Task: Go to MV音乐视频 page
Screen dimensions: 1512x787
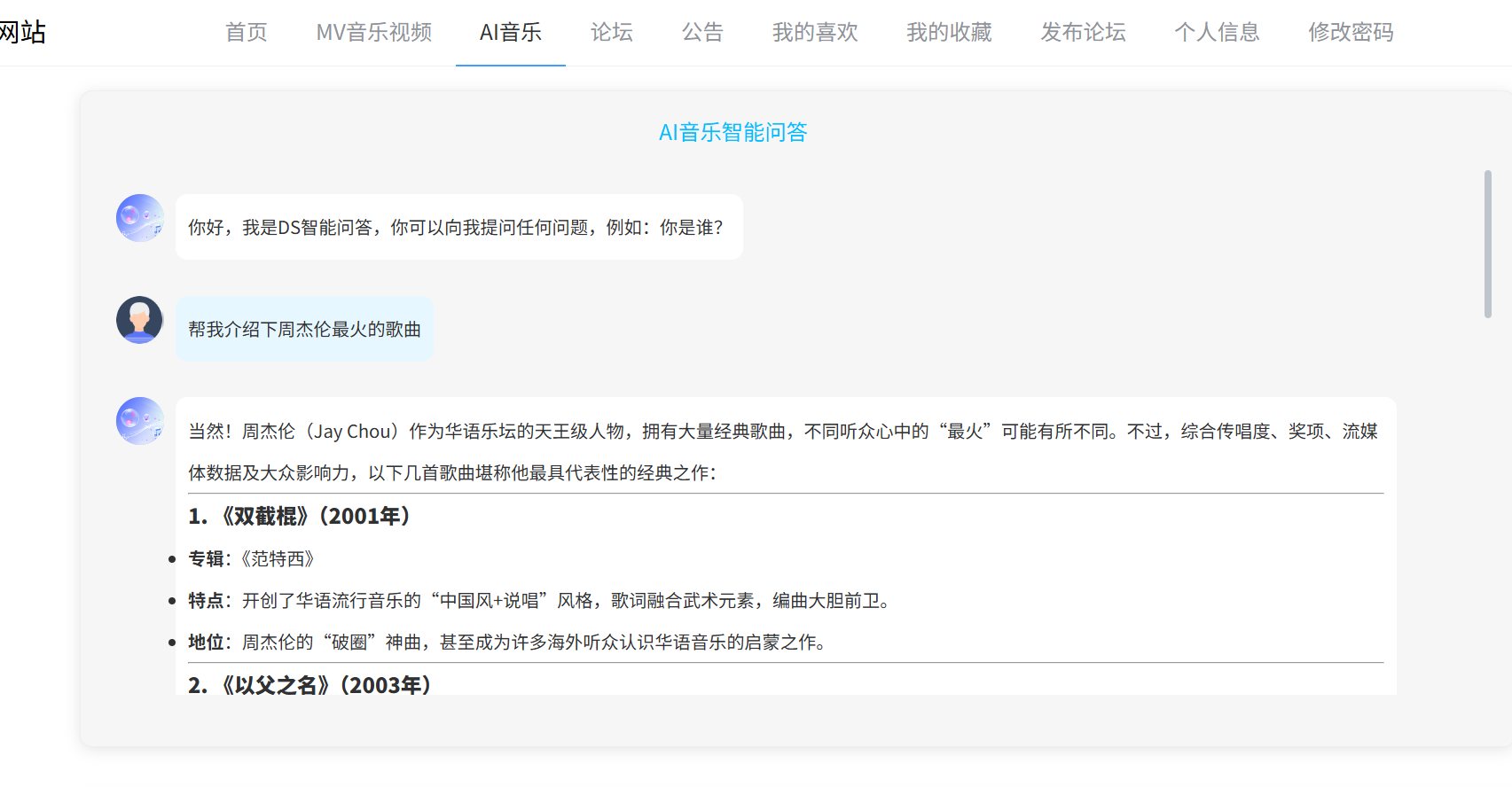Action: point(374,33)
